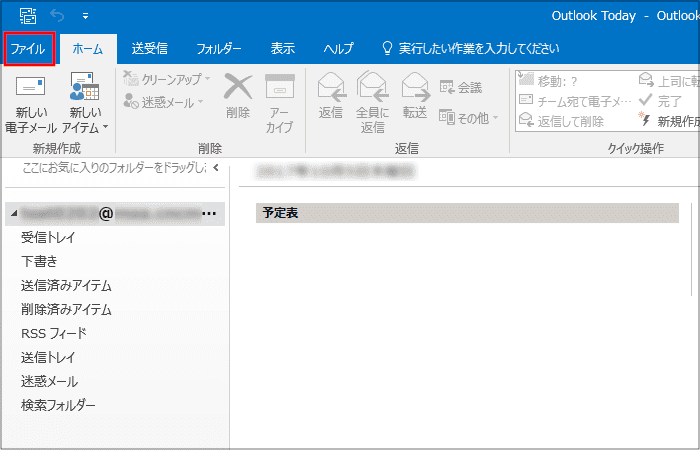Expand the その他 reply options
Image resolution: width=700 pixels, height=450 pixels.
pos(469,118)
